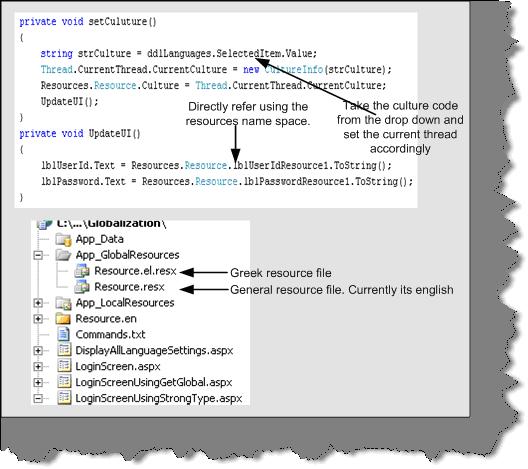Select Resource.el.resx in the tree
Viewport: 528px width, 469px height.
(x=135, y=271)
